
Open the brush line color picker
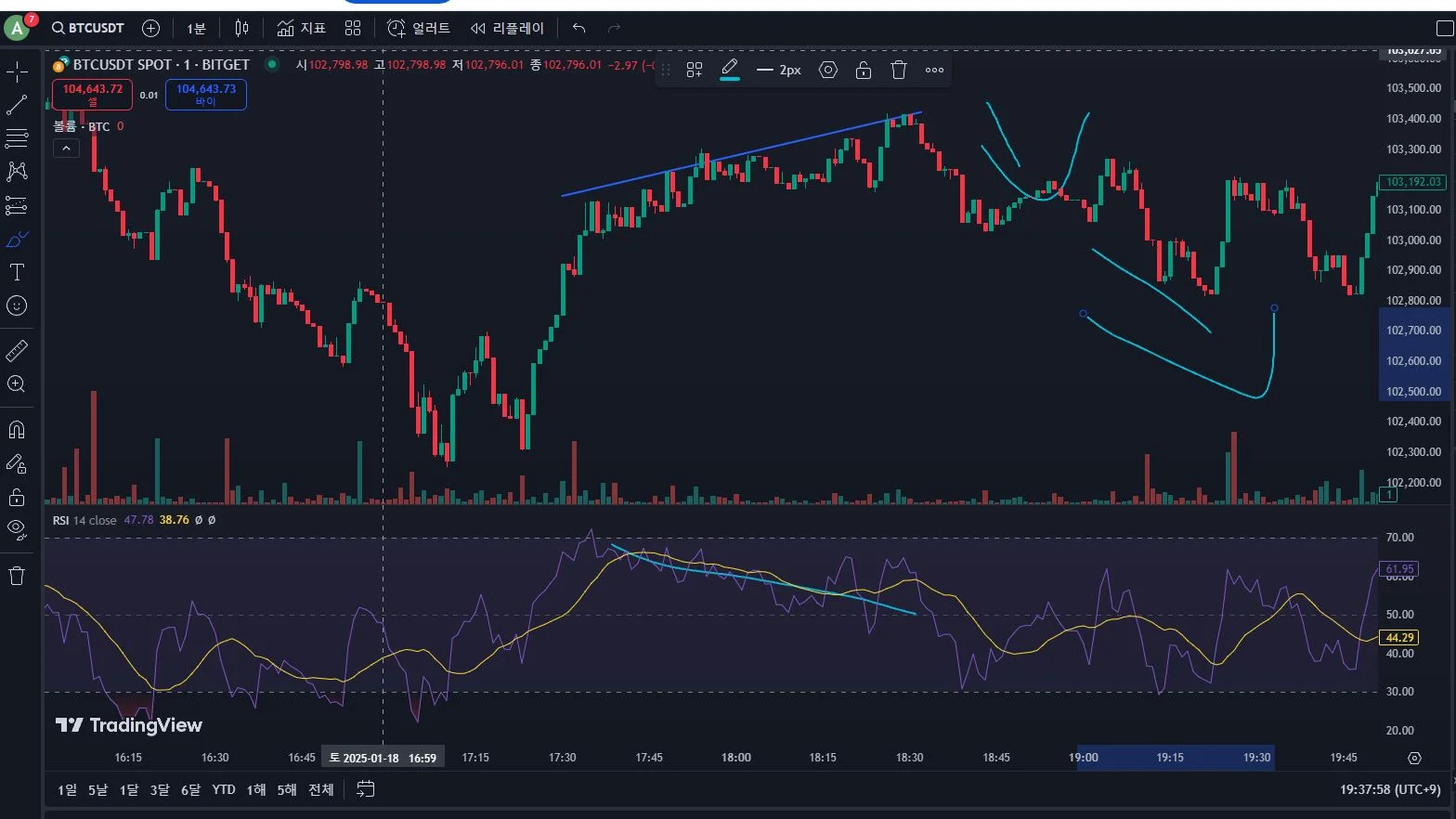point(730,70)
